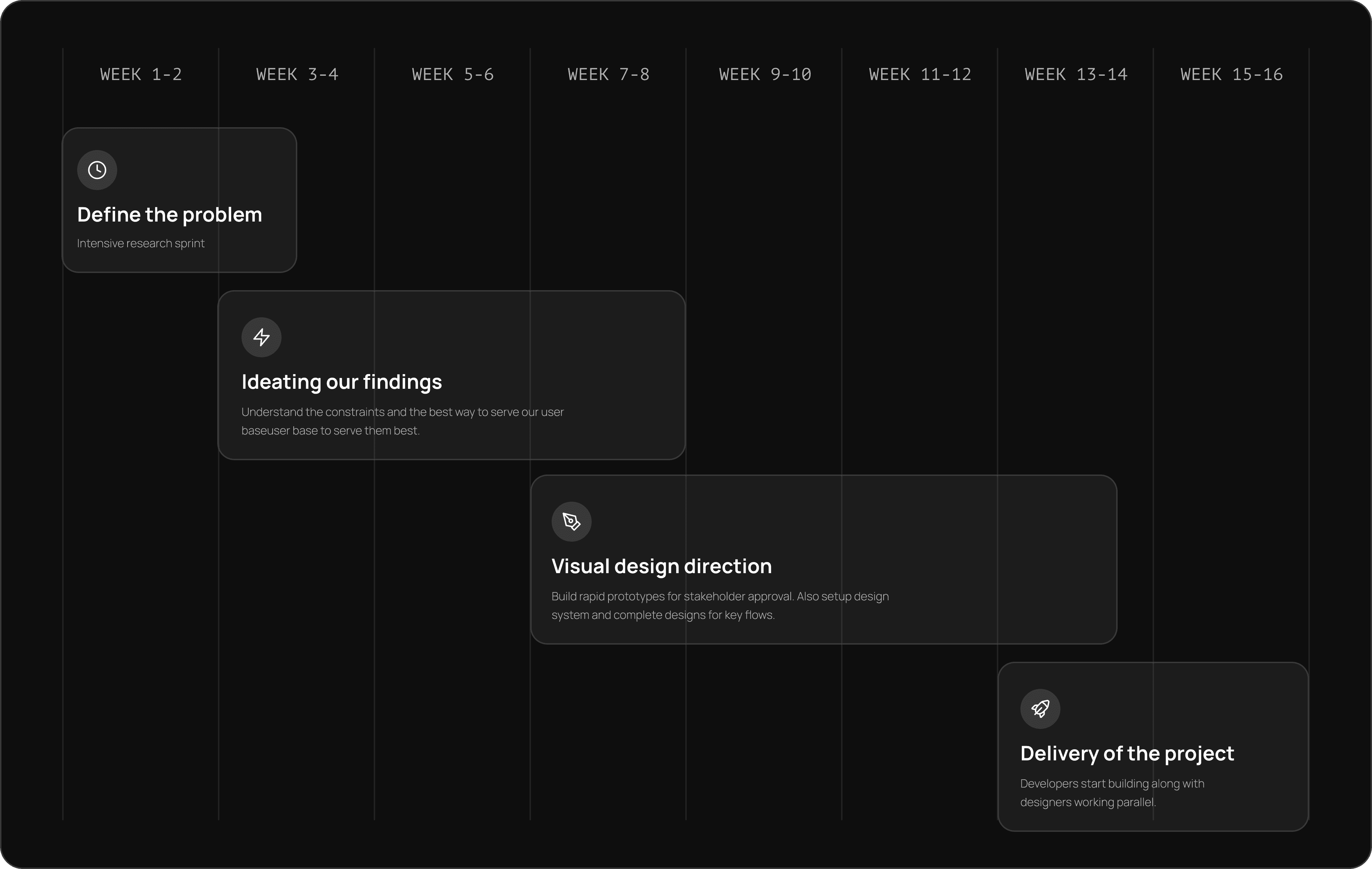
Task: Open the Ideating our findings heading
Action: click(x=341, y=382)
